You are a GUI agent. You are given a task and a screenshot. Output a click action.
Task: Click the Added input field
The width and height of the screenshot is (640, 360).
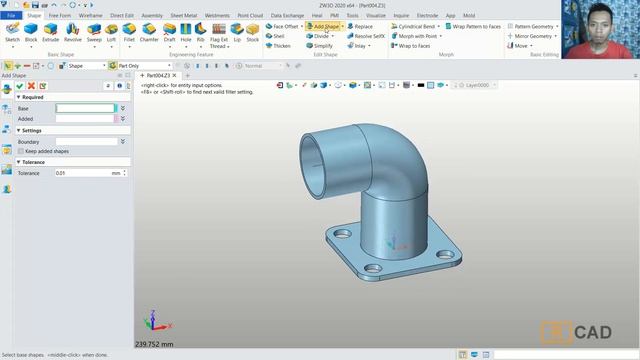coord(85,119)
